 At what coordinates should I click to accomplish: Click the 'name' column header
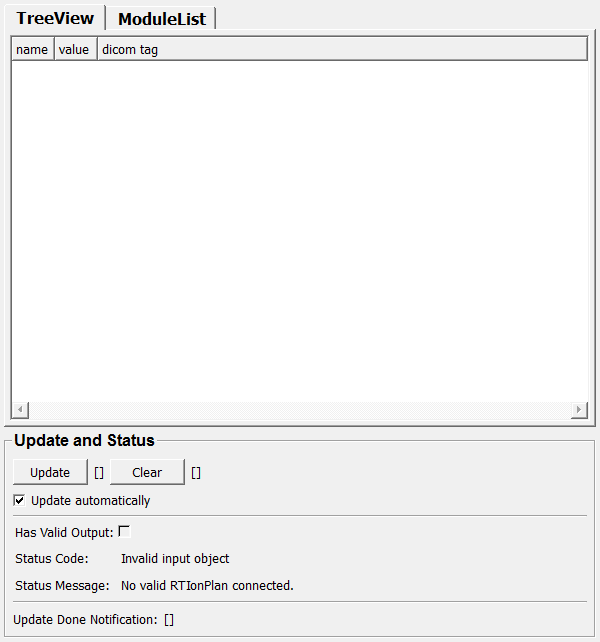(32, 49)
